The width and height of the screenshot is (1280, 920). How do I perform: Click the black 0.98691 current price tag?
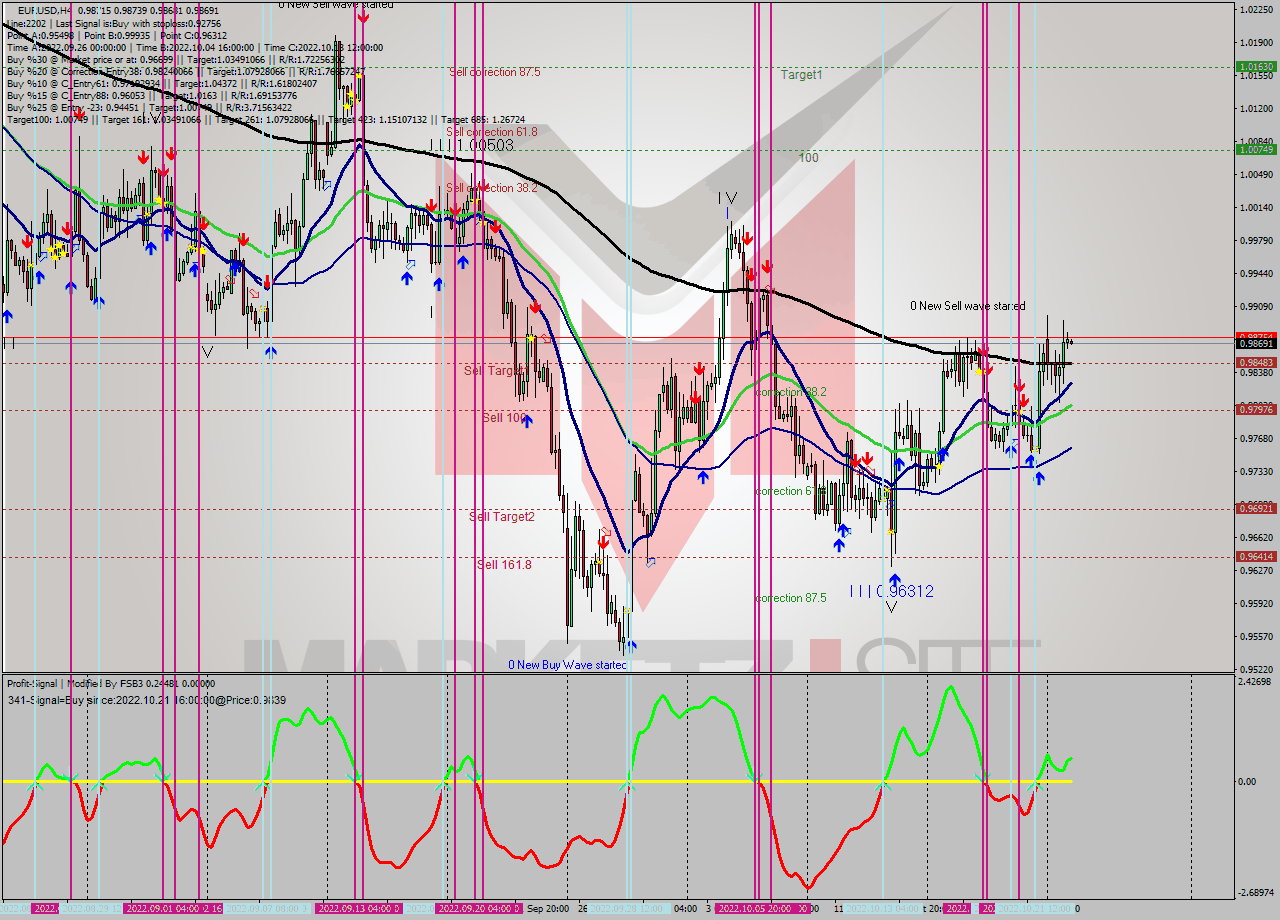click(x=1255, y=343)
